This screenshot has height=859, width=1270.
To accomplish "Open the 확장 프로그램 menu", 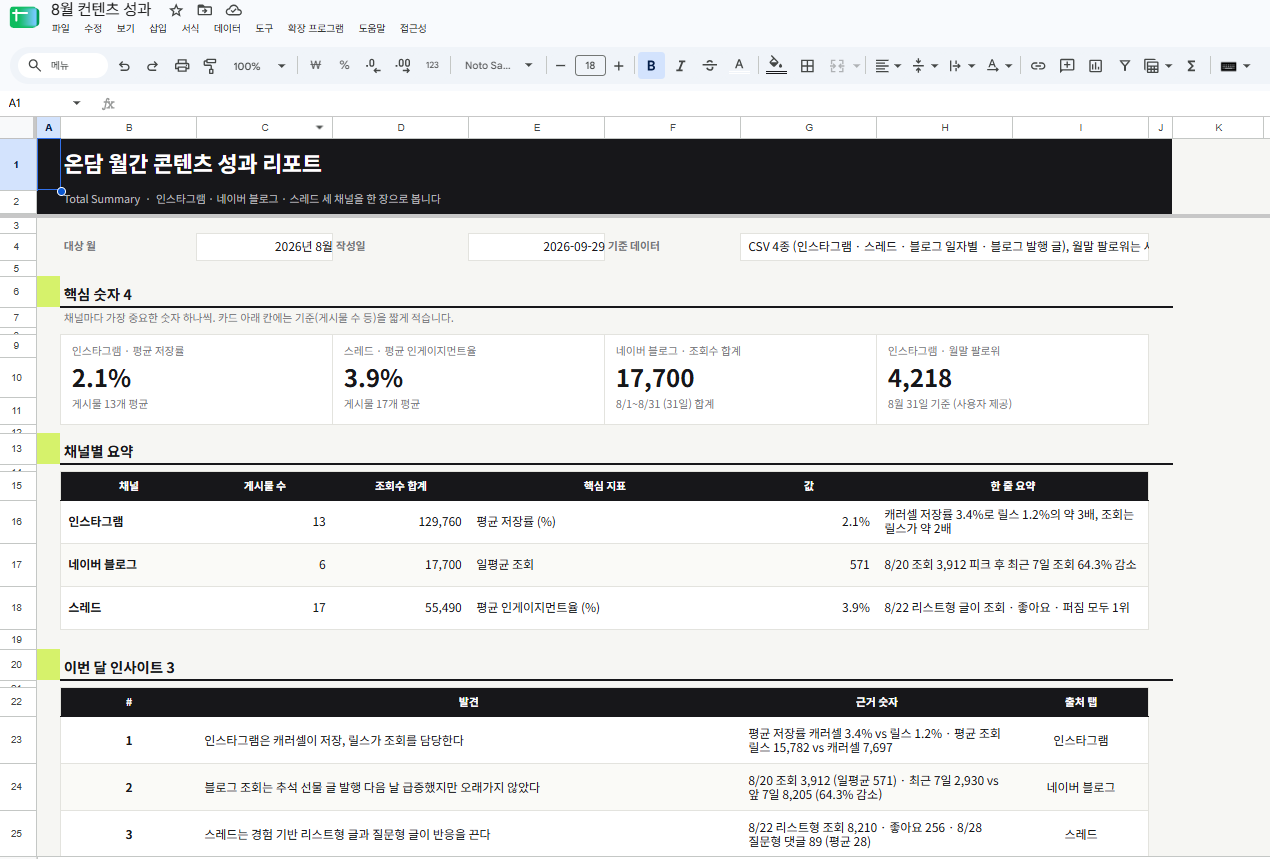I will coord(315,29).
